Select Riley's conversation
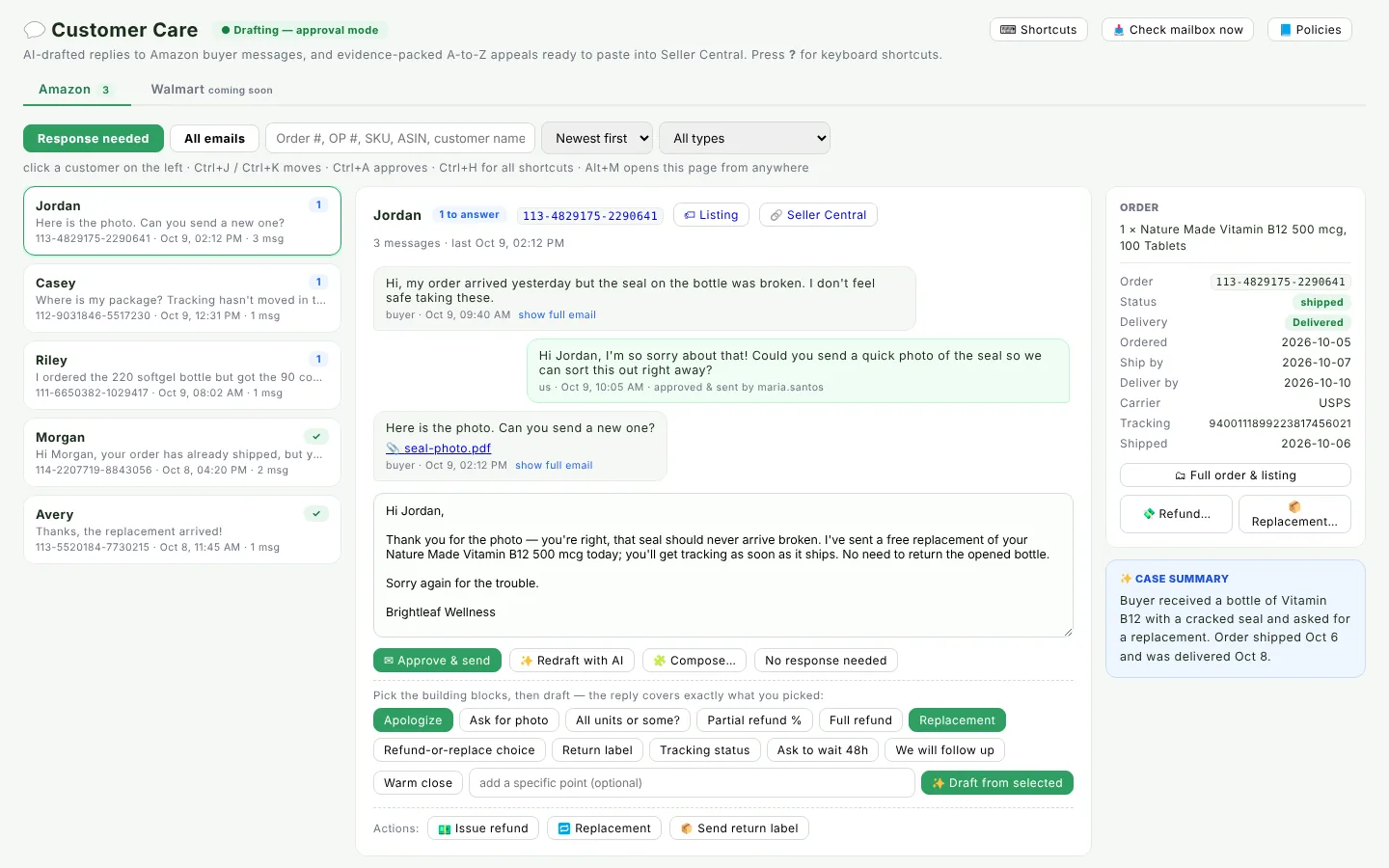1389x868 pixels. 182,375
